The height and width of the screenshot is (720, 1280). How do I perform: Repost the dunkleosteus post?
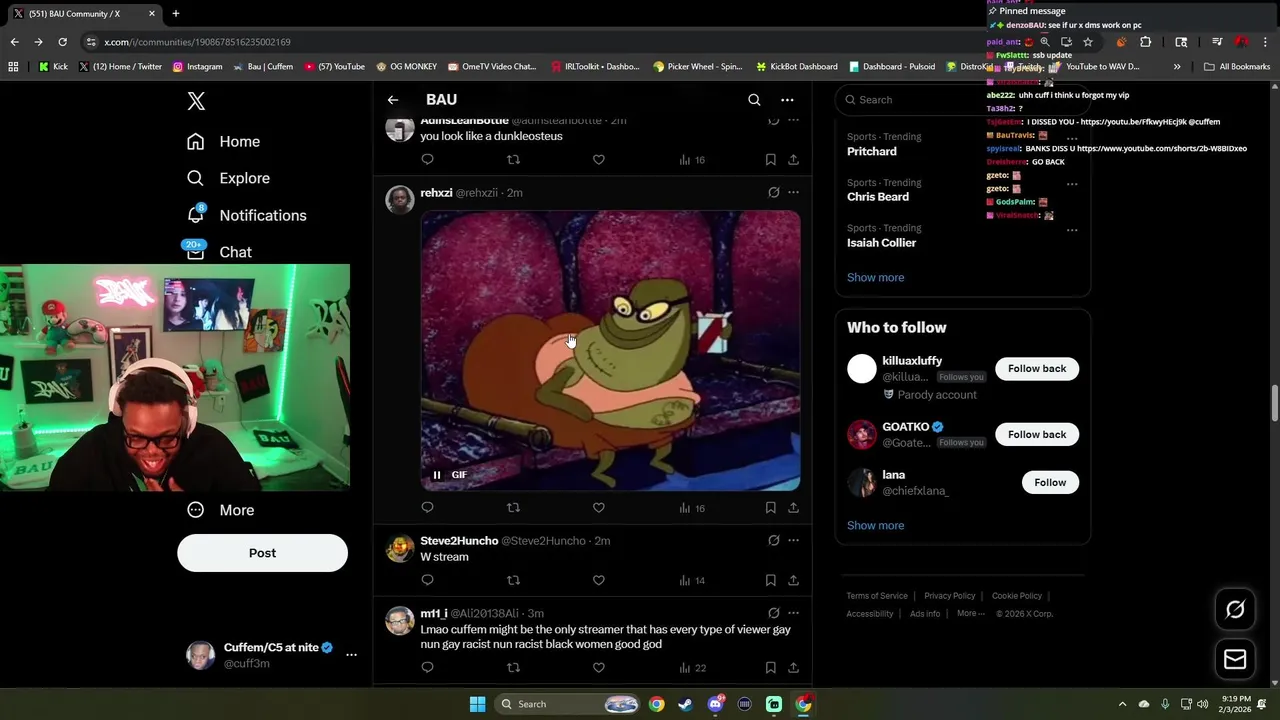pyautogui.click(x=513, y=159)
